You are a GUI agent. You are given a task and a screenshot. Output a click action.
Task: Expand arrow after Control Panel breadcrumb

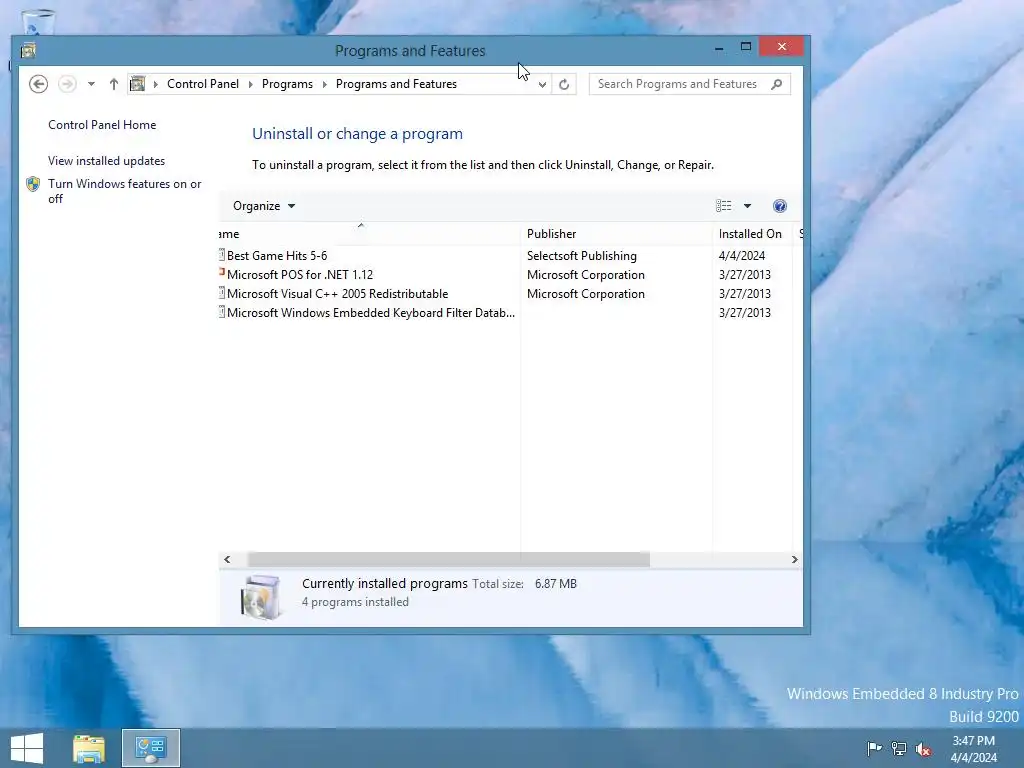pos(251,84)
